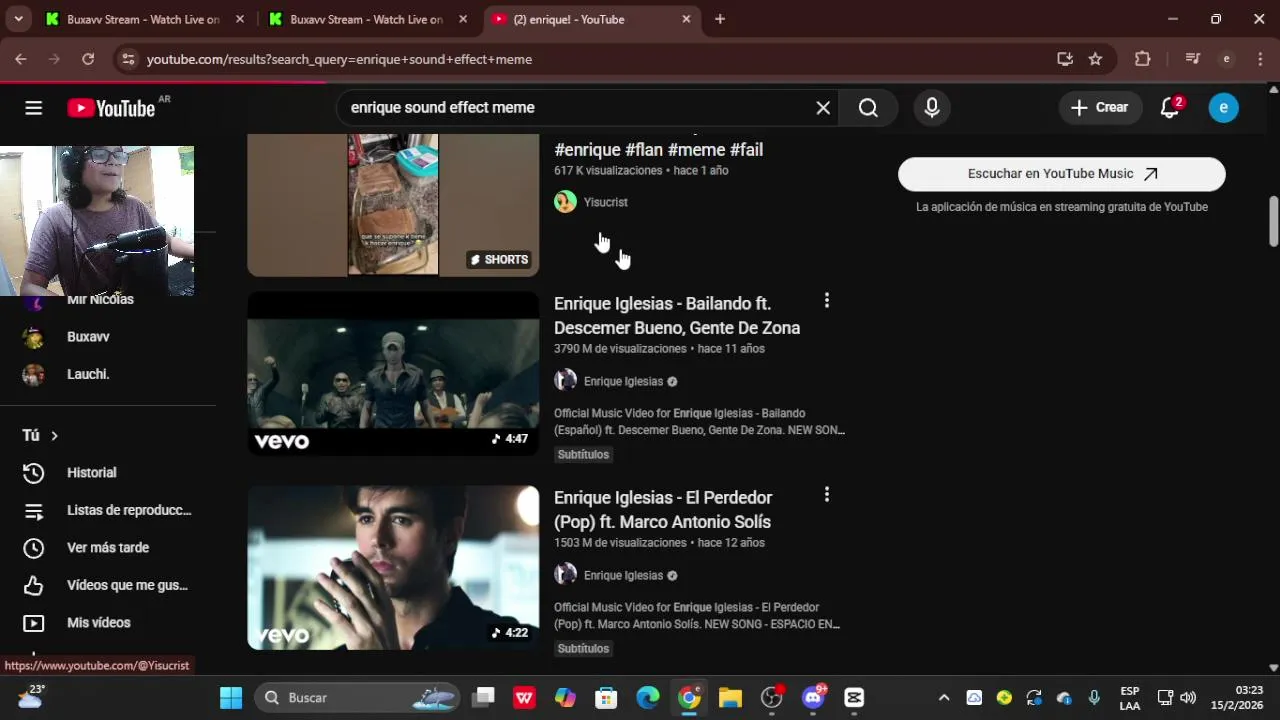Open media control button in Chrome toolbar

click(x=1192, y=59)
